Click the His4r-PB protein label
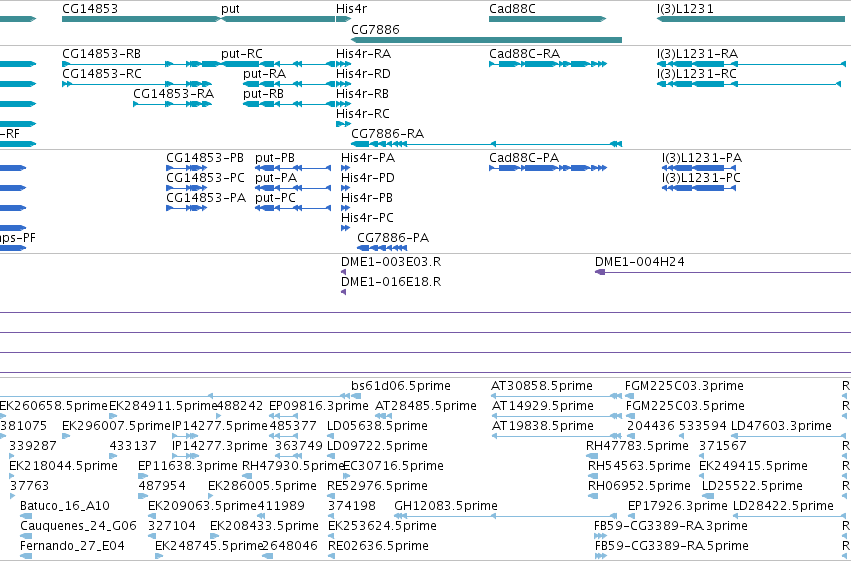 (367, 198)
